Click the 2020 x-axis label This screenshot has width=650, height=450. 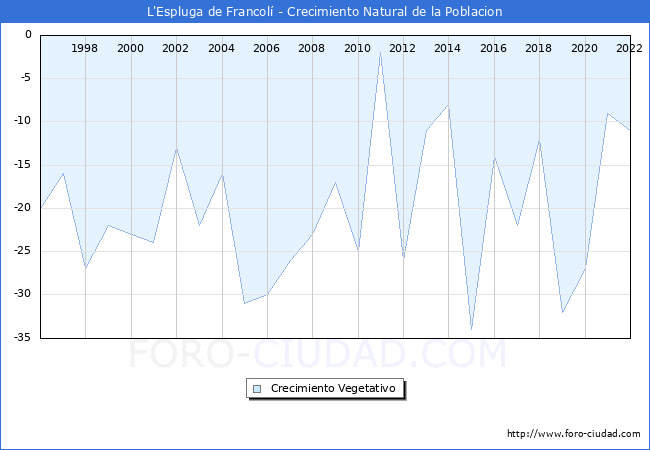point(584,48)
